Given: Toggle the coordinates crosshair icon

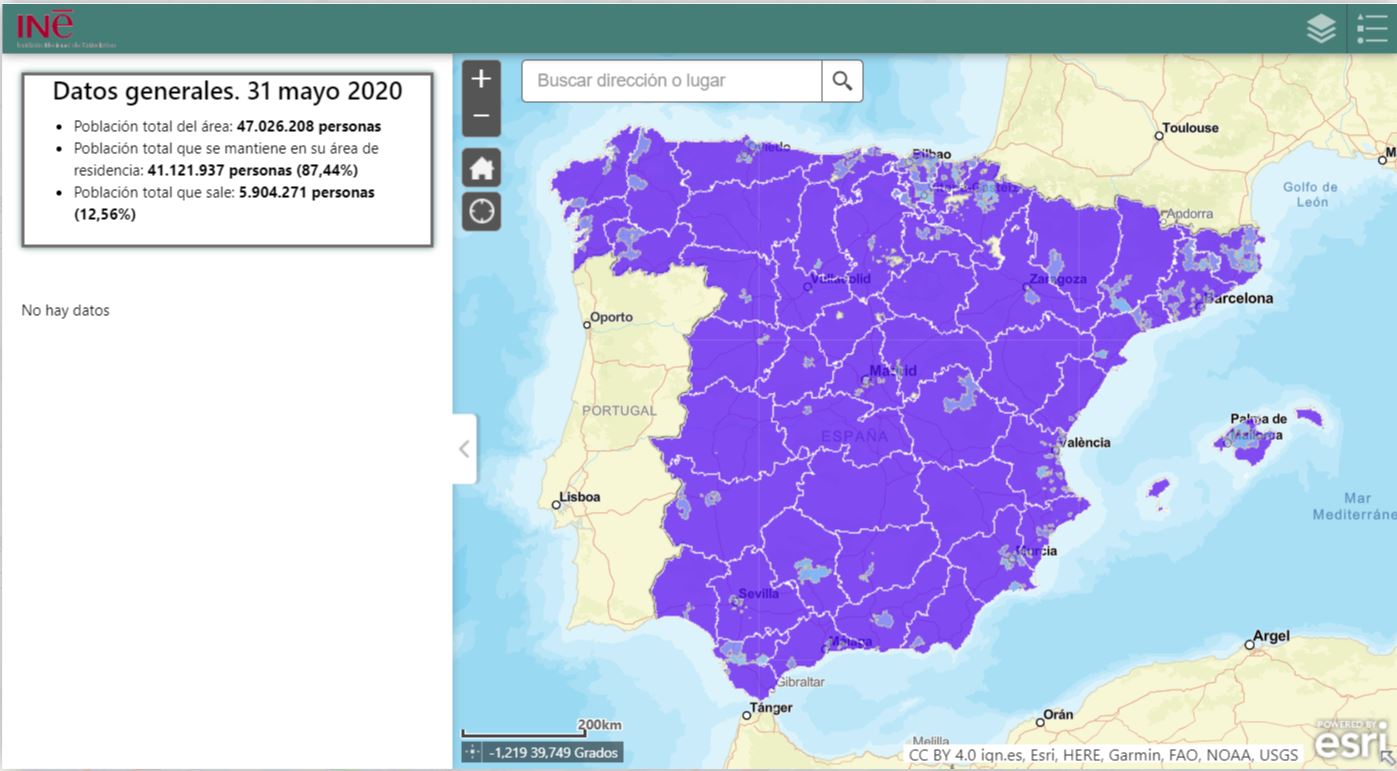Looking at the screenshot, I should (472, 752).
